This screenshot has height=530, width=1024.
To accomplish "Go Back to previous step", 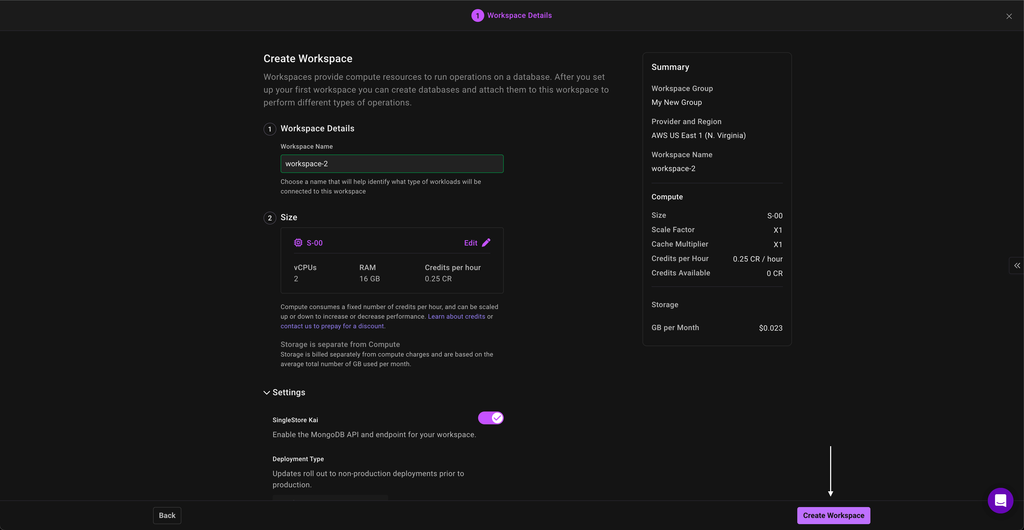I will pyautogui.click(x=167, y=516).
